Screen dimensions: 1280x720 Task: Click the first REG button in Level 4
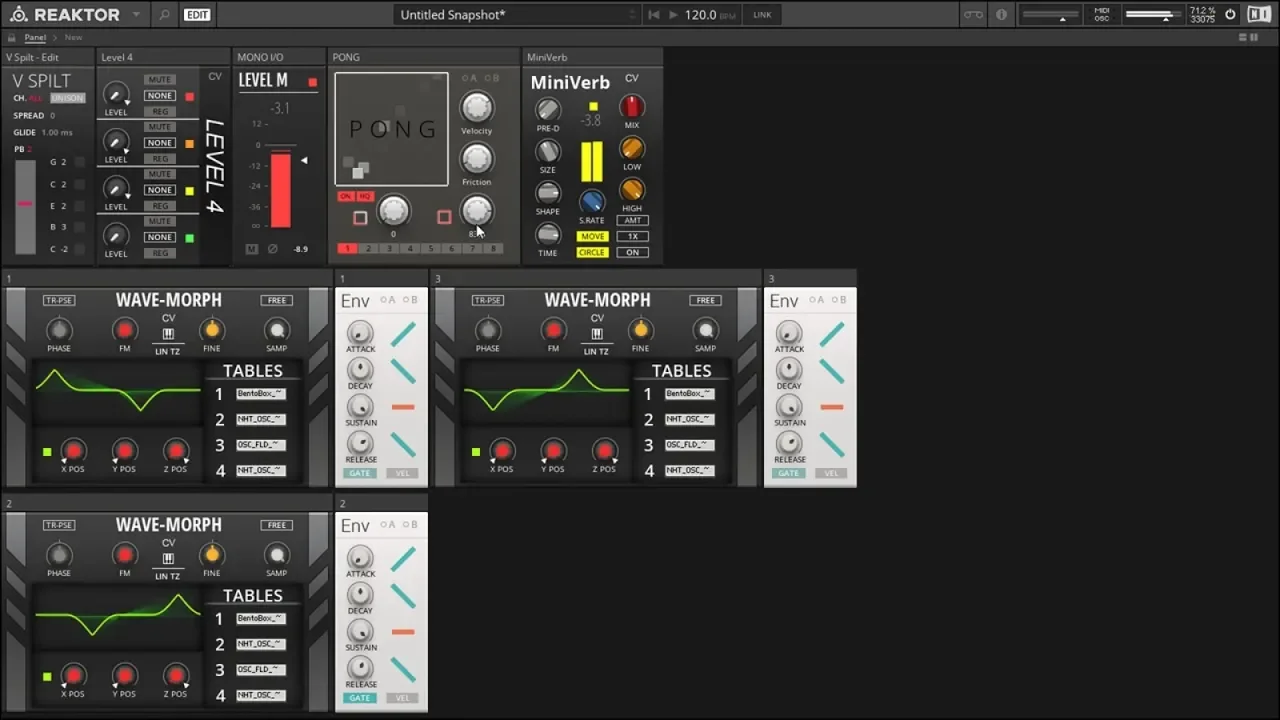coord(159,111)
